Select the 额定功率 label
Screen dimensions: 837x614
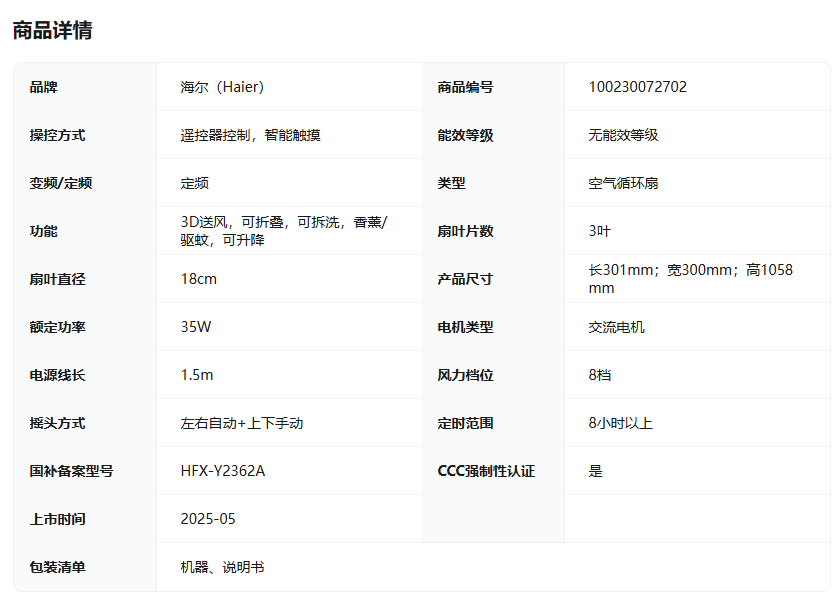tap(57, 327)
